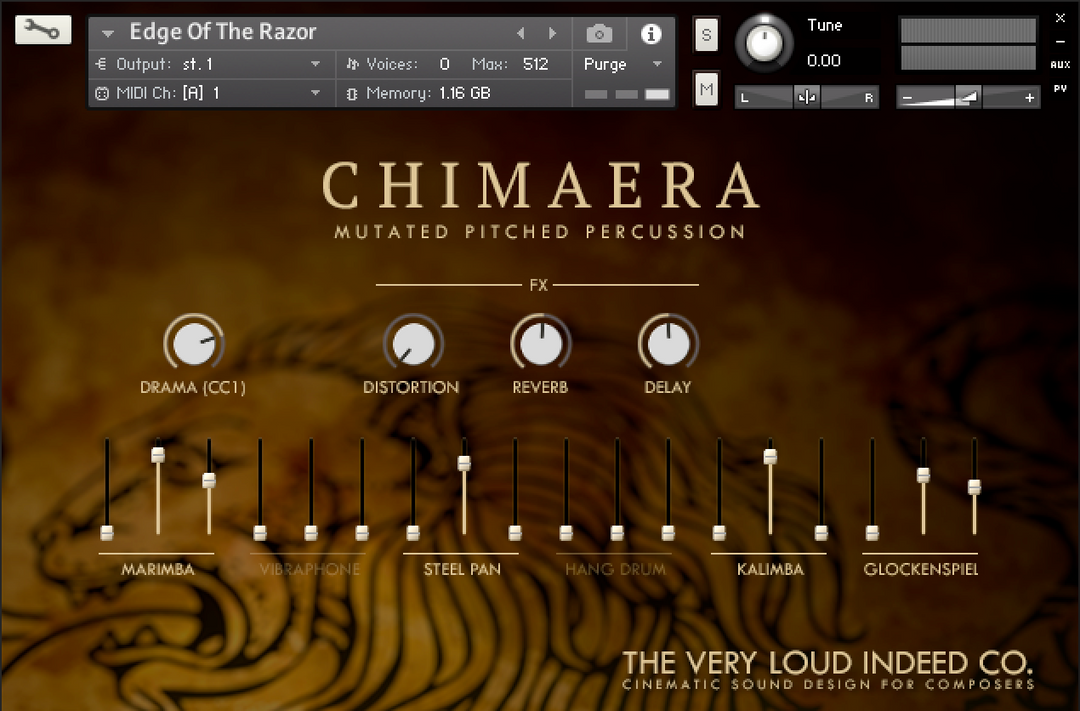This screenshot has height=711, width=1080.
Task: Click the STEEL PAN group label
Action: click(462, 569)
